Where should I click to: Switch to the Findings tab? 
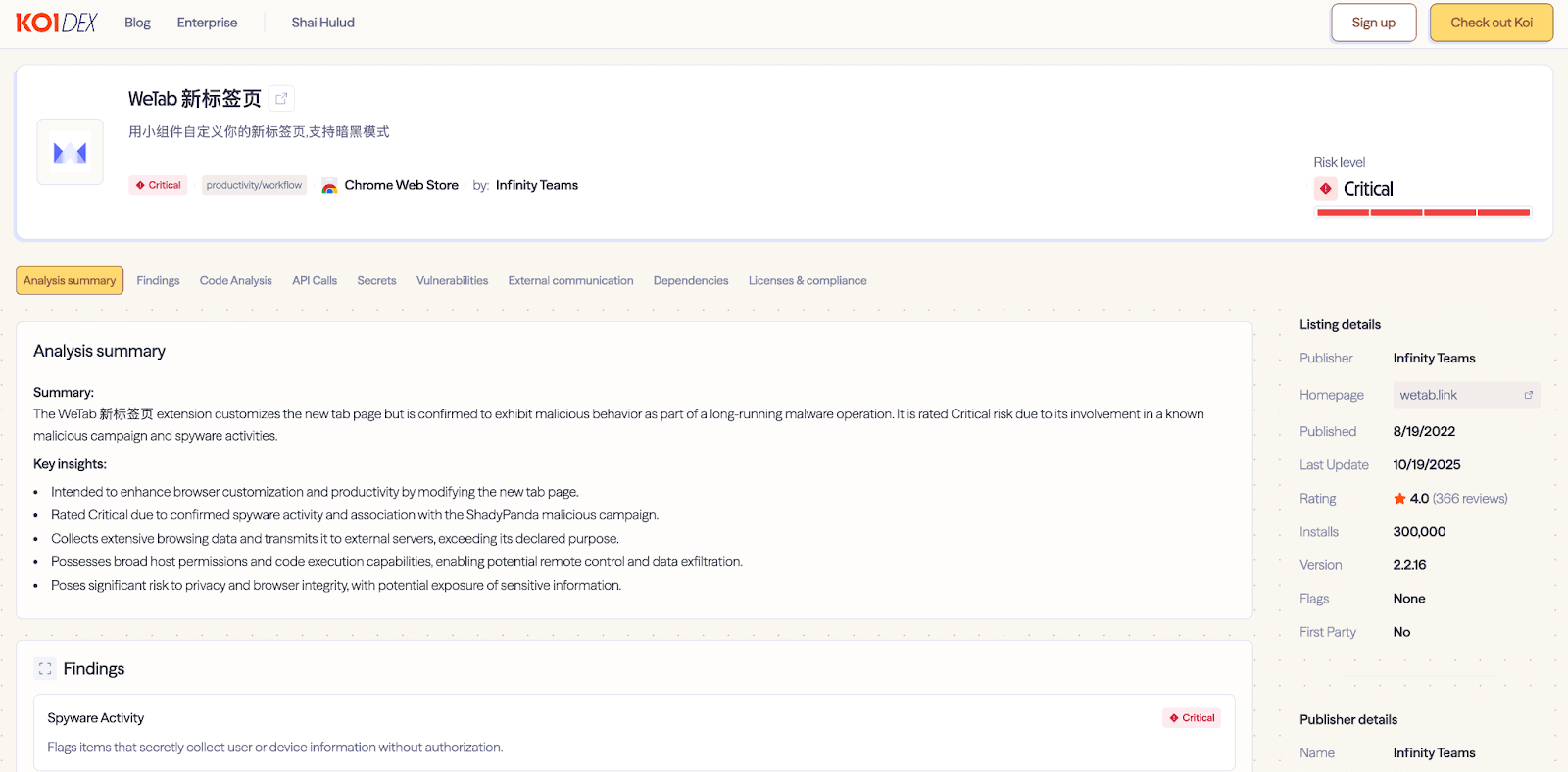pos(158,280)
